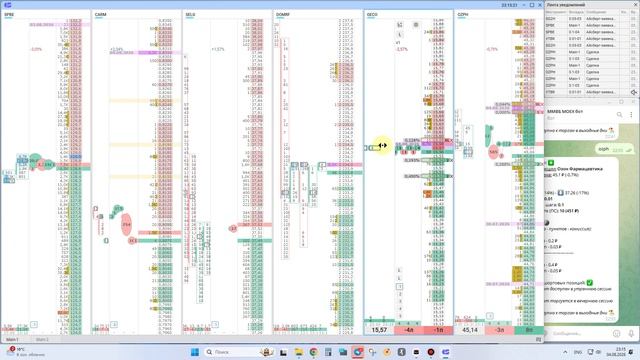Open the emoji picker in Telegram

(617, 334)
